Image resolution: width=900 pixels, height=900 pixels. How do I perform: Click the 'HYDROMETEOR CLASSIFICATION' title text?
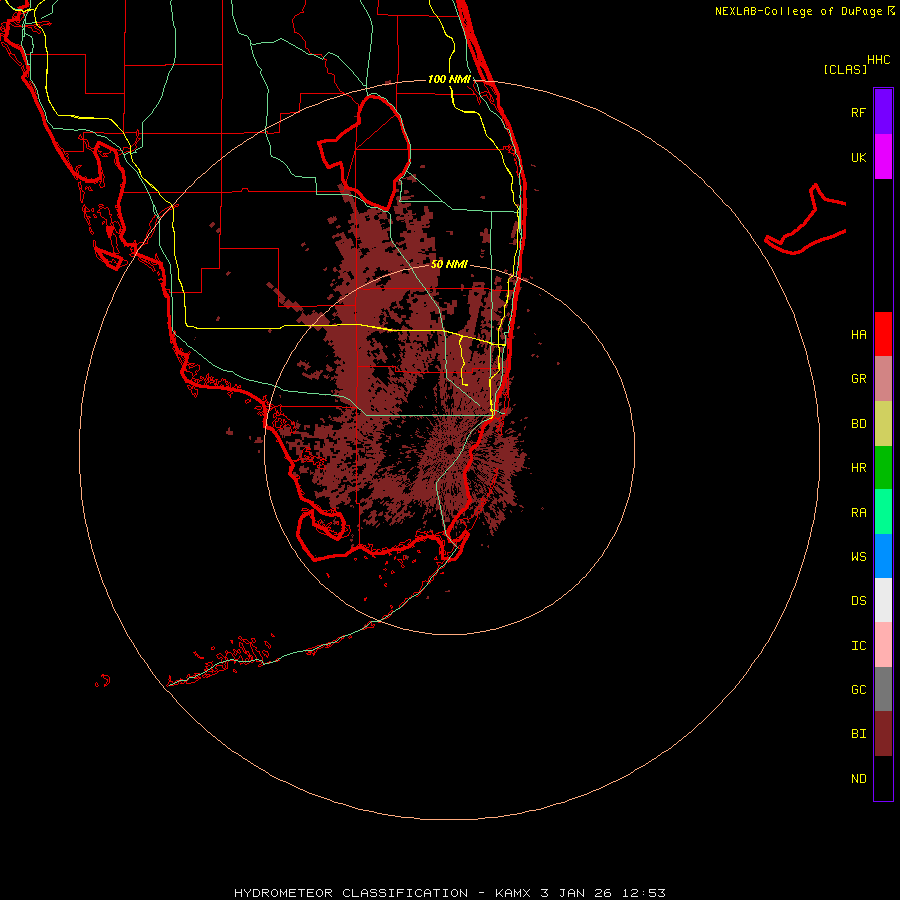[351, 893]
